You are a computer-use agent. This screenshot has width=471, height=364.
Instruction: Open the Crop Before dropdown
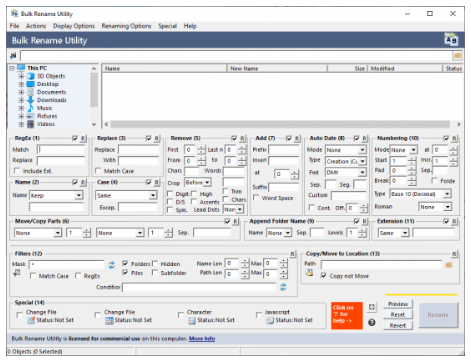tap(207, 182)
